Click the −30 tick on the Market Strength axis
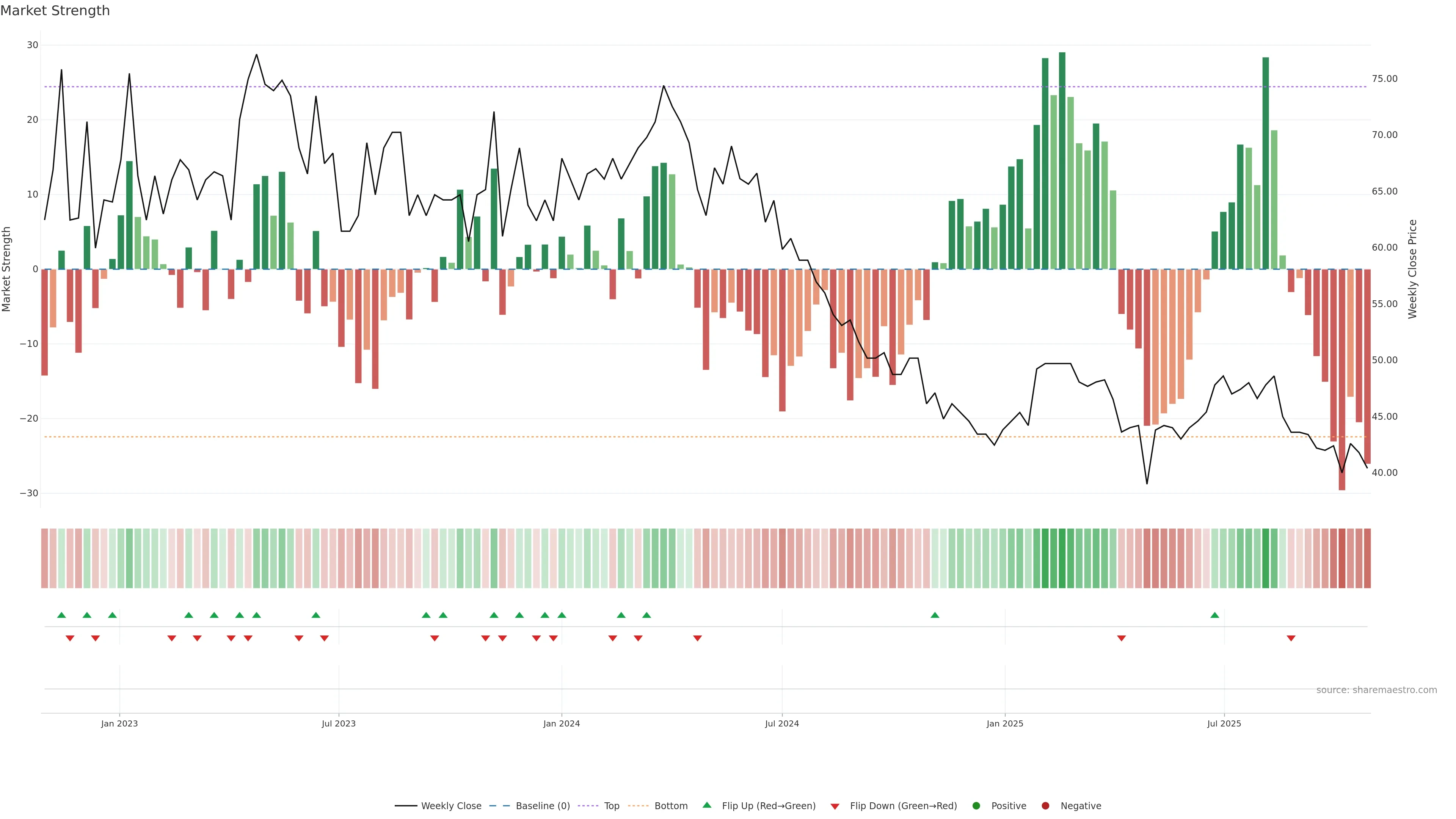The image size is (1456, 819). (x=29, y=493)
